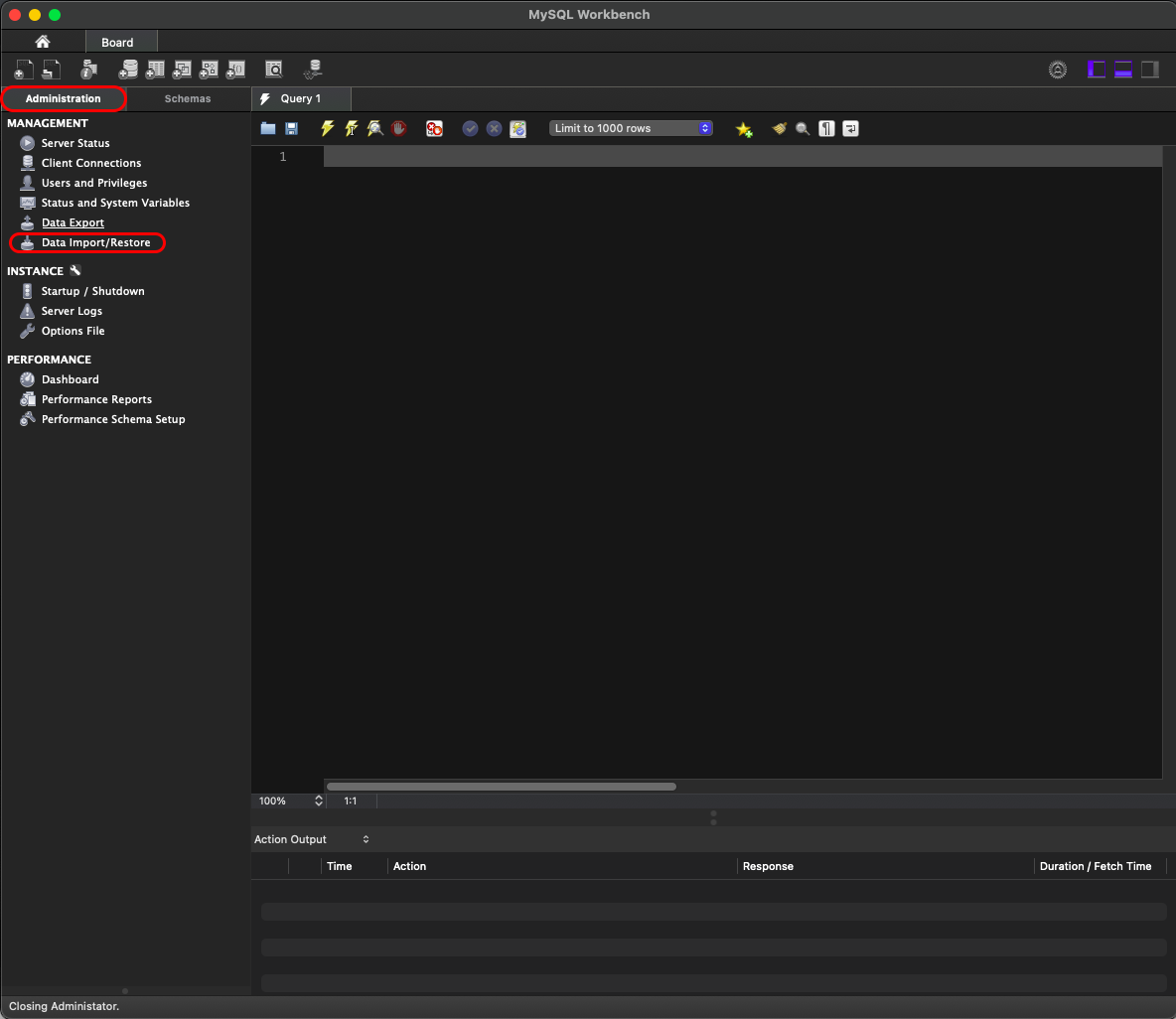Open Action Output type dropdown

tap(312, 839)
